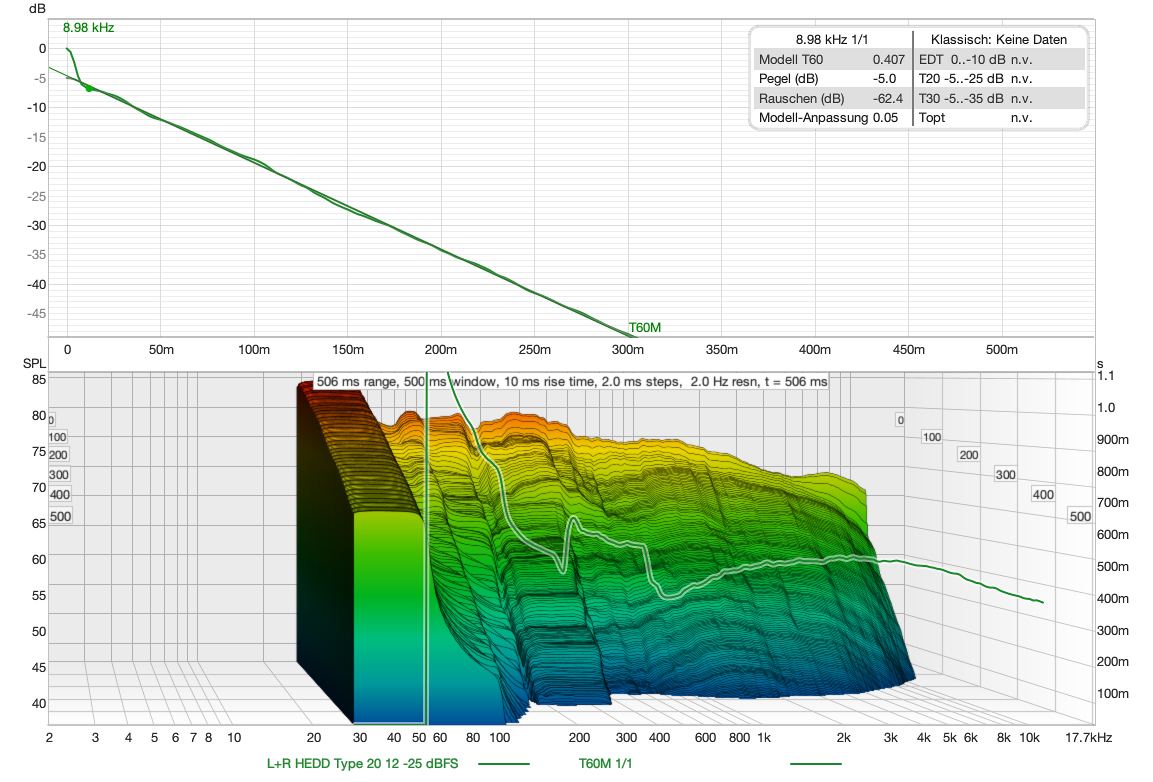This screenshot has width=1153, height=782.
Task: Click the 450m tick on decay time axis
Action: click(908, 350)
